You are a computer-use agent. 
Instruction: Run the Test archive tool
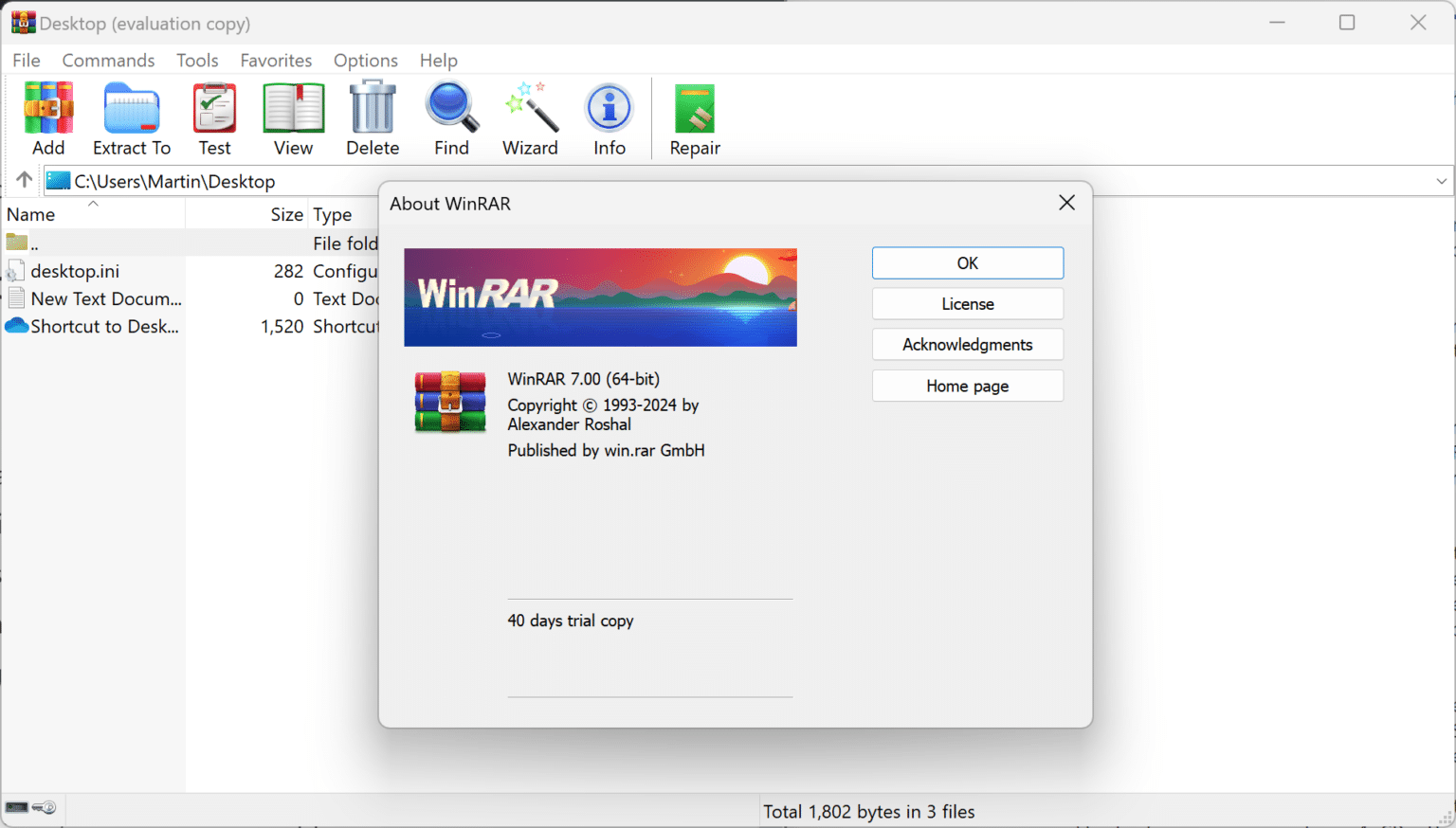point(214,114)
